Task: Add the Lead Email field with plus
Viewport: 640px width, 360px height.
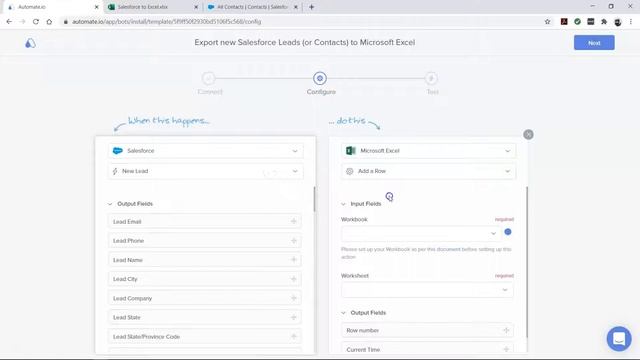Action: pyautogui.click(x=293, y=221)
